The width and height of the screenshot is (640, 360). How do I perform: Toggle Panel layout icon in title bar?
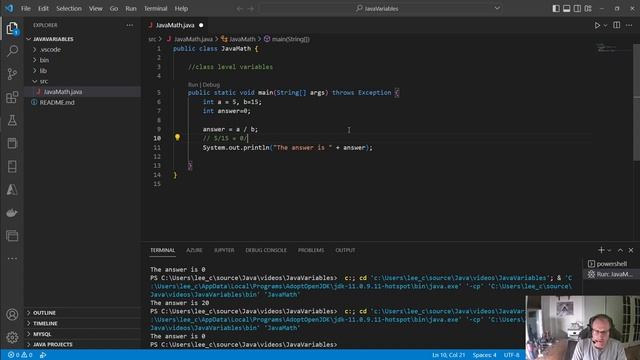567,9
